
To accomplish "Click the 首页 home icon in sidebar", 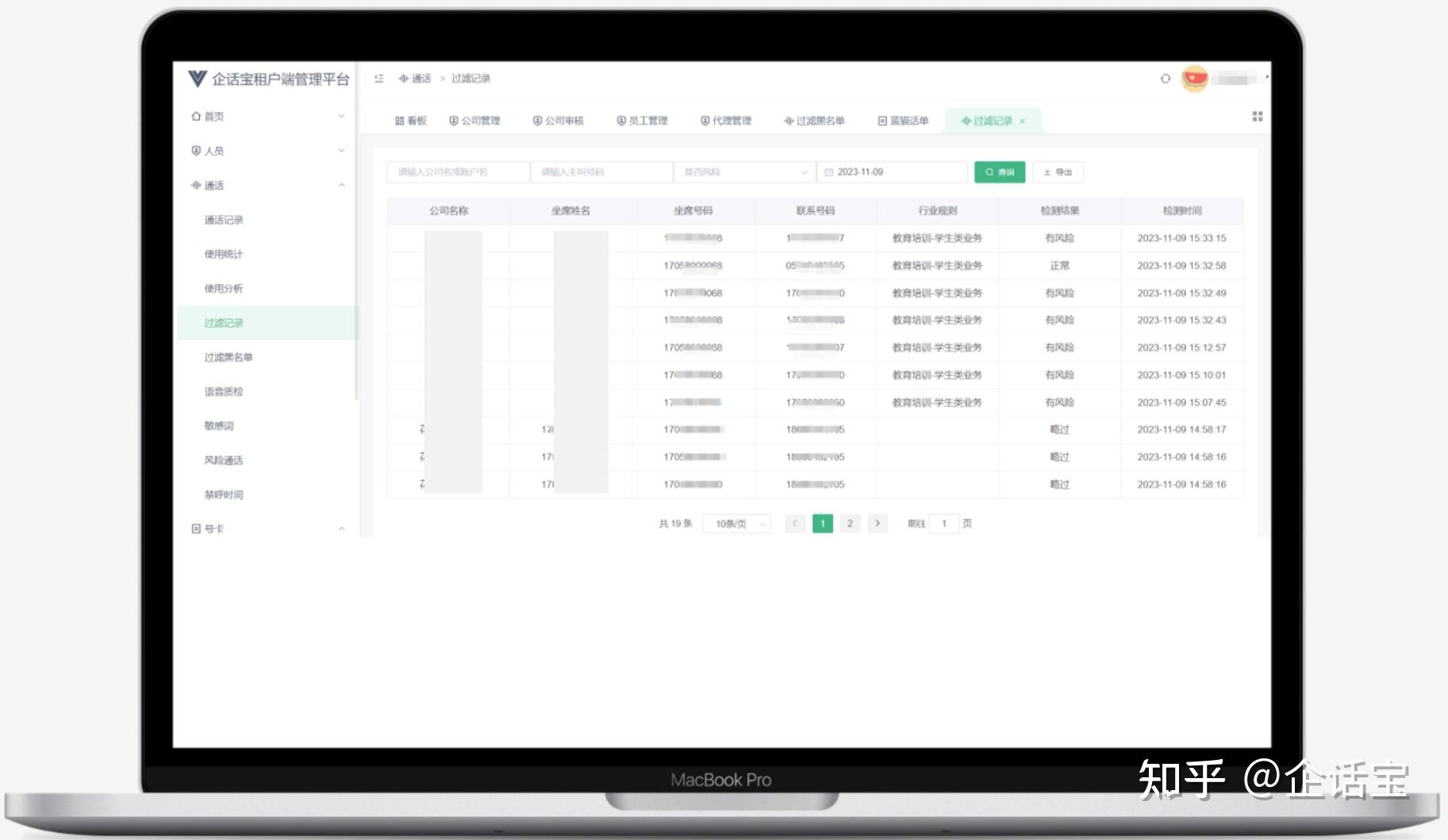I will coord(196,116).
